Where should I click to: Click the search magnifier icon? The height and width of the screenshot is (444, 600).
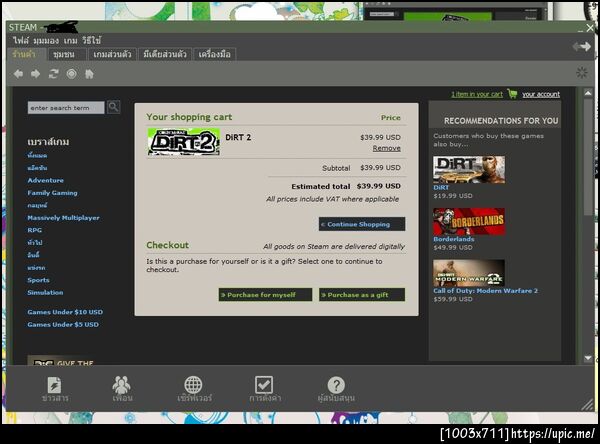(x=113, y=107)
